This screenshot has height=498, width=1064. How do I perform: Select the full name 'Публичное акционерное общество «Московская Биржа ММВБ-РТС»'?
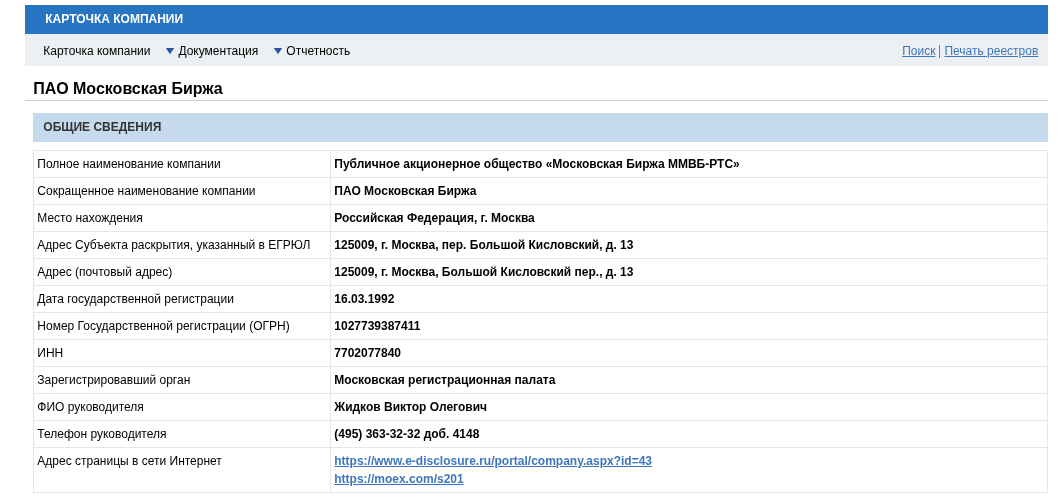point(537,164)
